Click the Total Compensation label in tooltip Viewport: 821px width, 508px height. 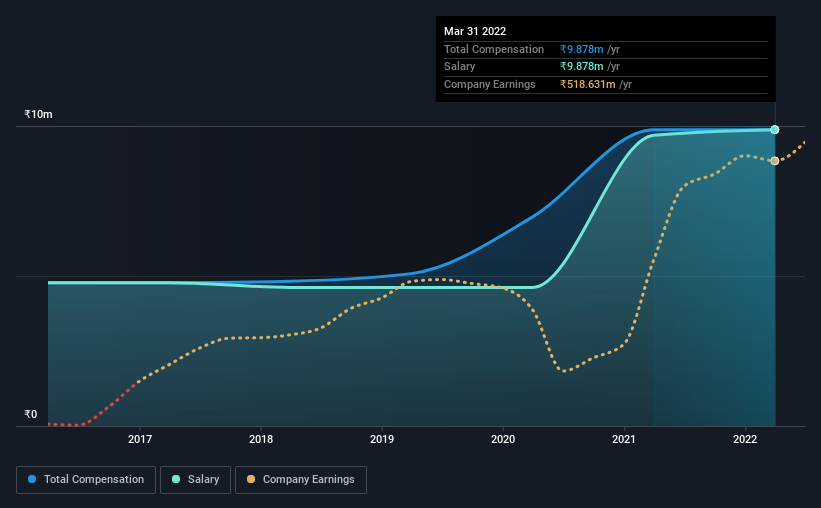[494, 49]
